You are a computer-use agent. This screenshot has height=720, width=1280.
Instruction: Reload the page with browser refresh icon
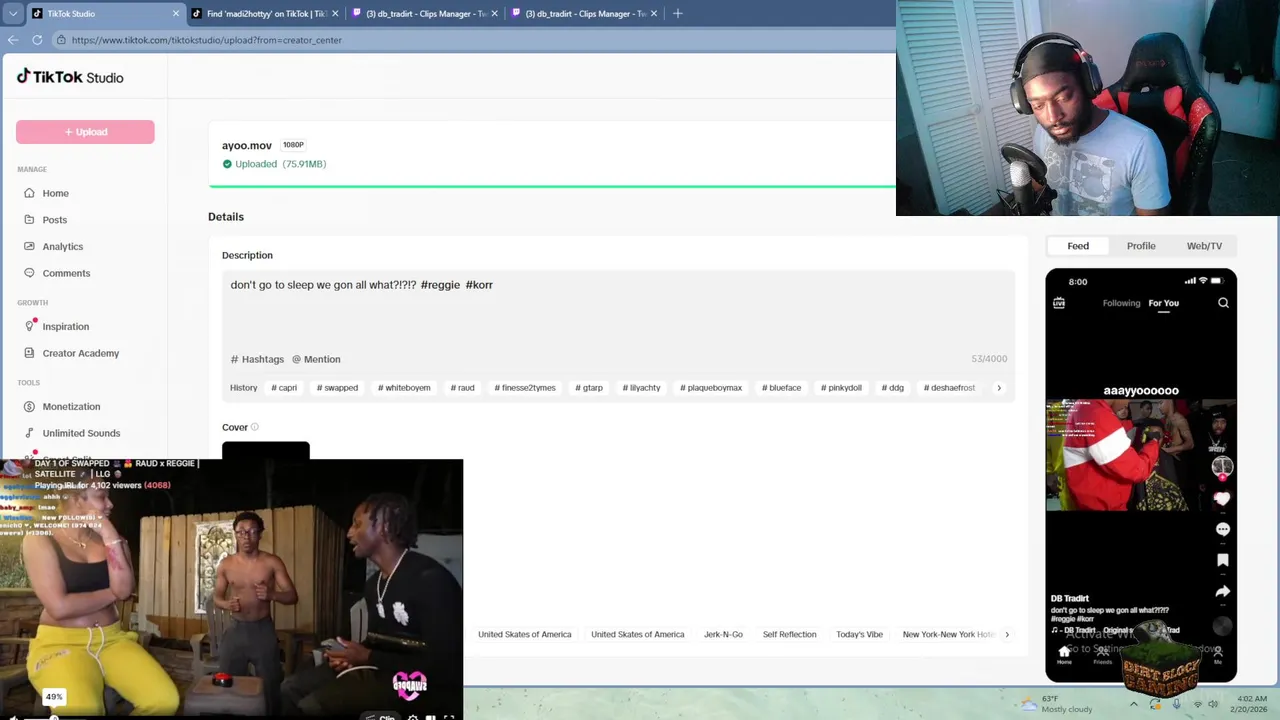coord(37,40)
